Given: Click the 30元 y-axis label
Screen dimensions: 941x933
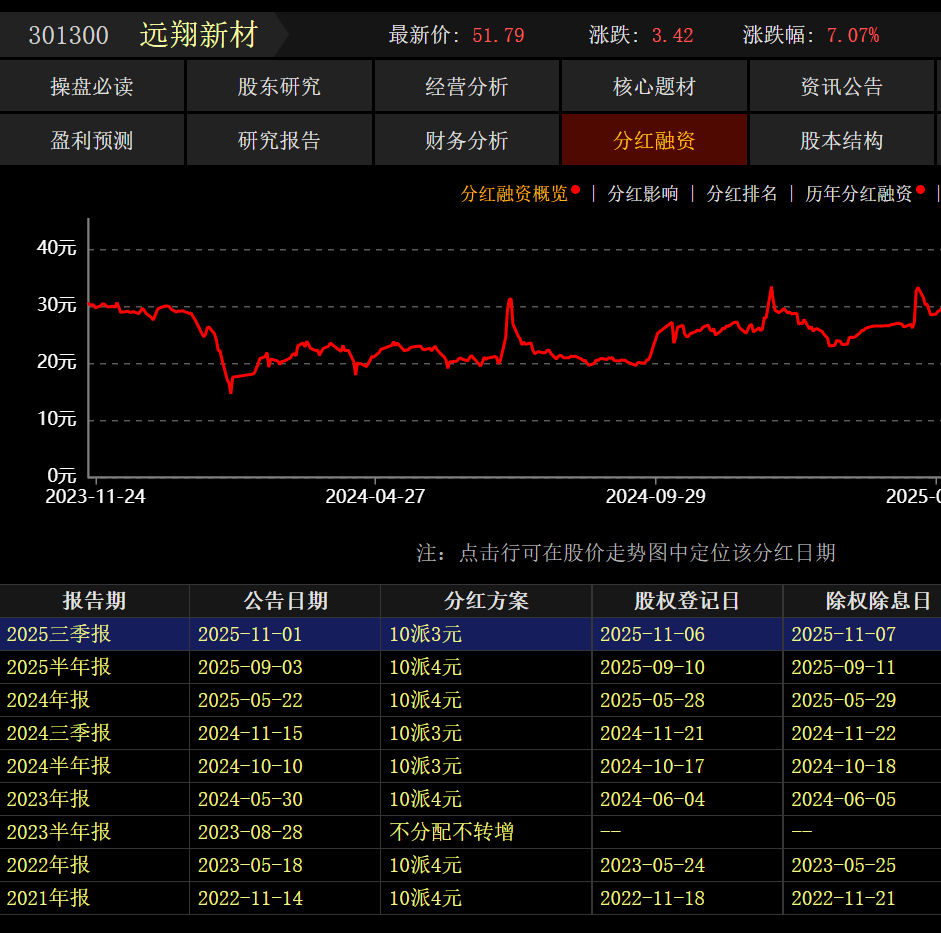Looking at the screenshot, I should [56, 304].
